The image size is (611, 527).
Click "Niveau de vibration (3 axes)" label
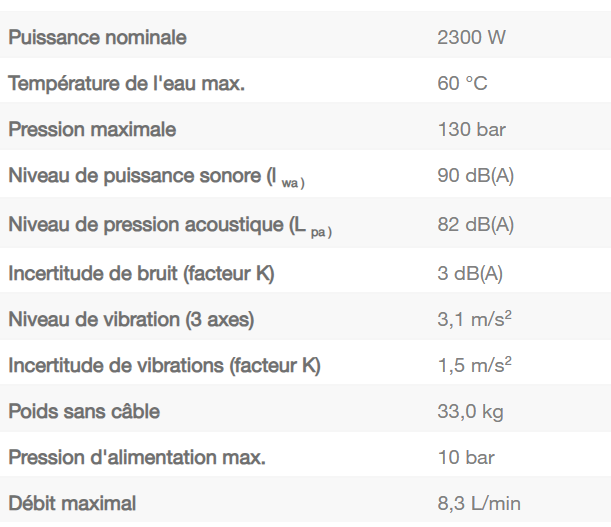[x=131, y=320]
